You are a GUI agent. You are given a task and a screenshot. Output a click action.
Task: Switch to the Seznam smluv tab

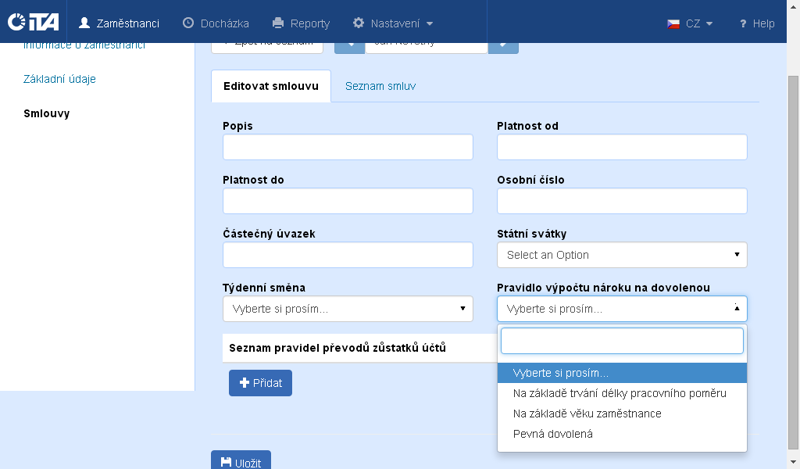coord(380,86)
